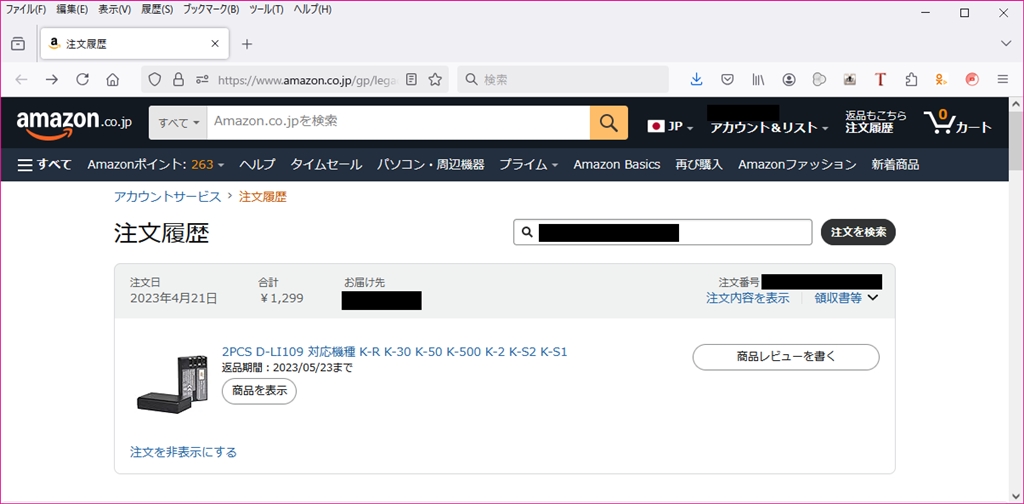
Task: Open the extensions puzzle piece menu
Action: point(911,80)
